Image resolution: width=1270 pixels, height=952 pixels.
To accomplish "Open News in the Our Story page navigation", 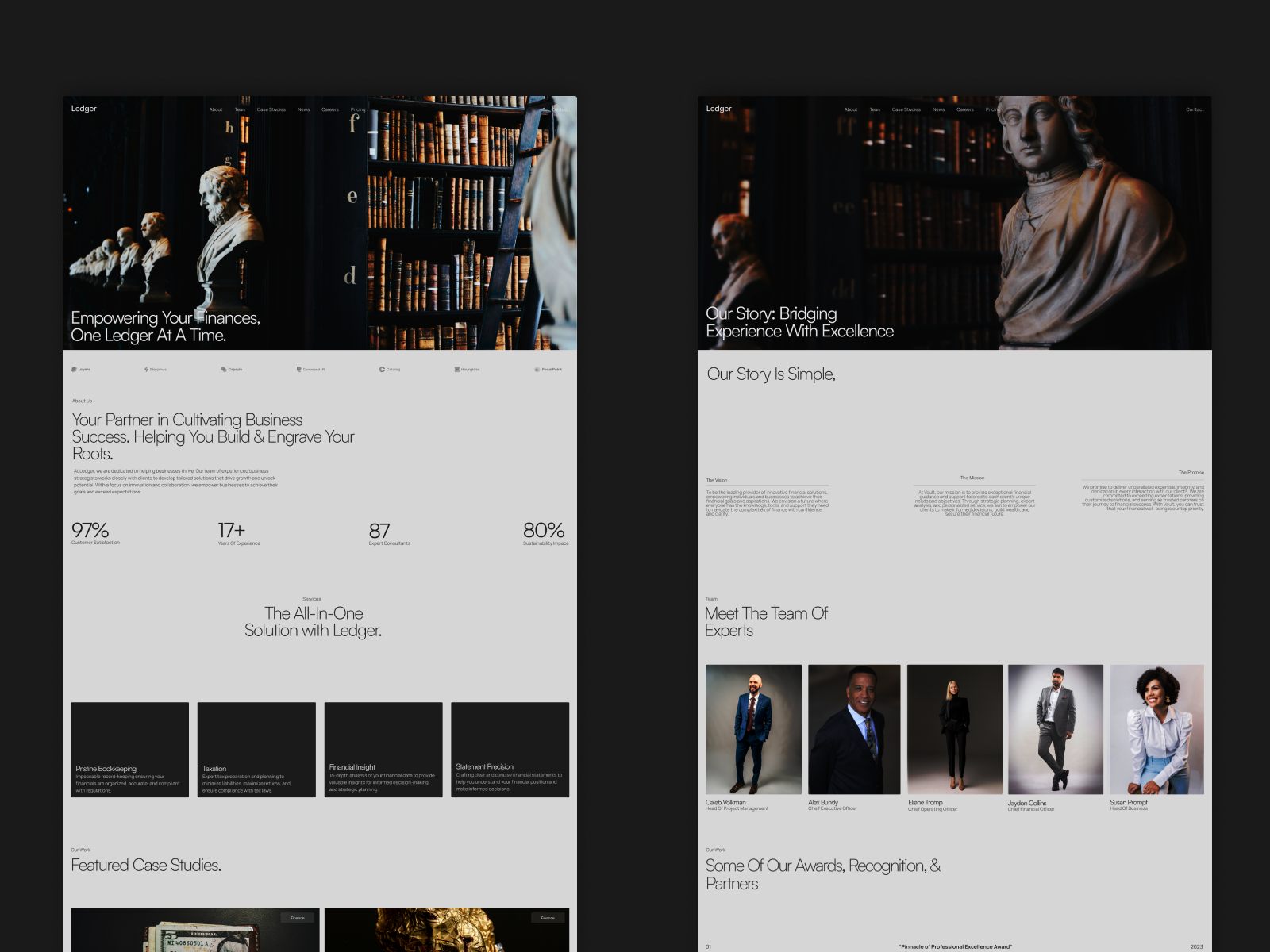I will click(x=938, y=109).
